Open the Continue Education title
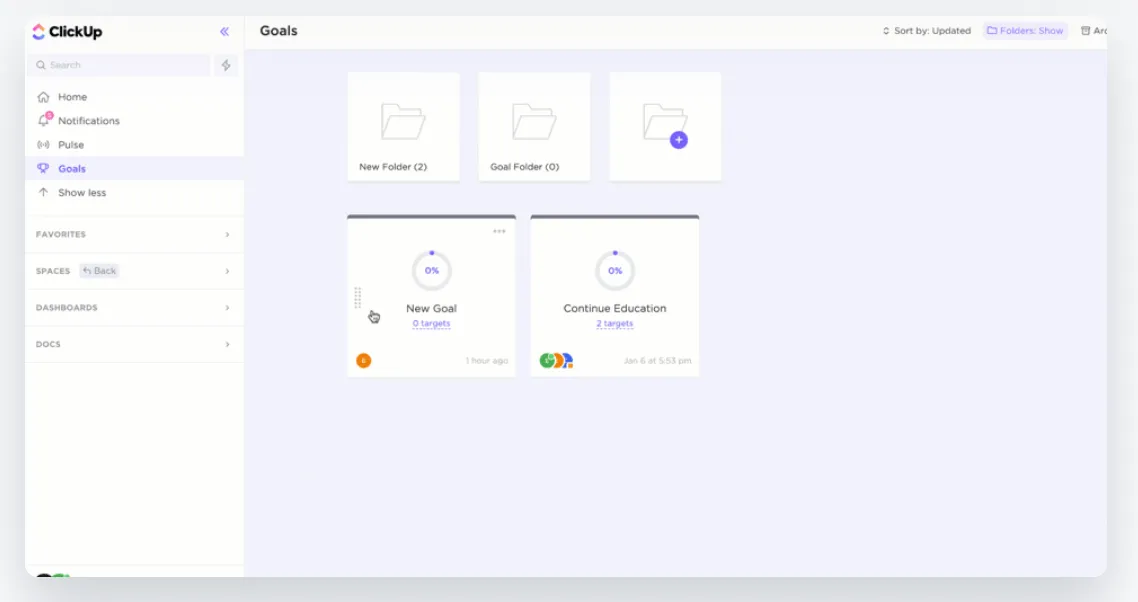 click(x=615, y=308)
